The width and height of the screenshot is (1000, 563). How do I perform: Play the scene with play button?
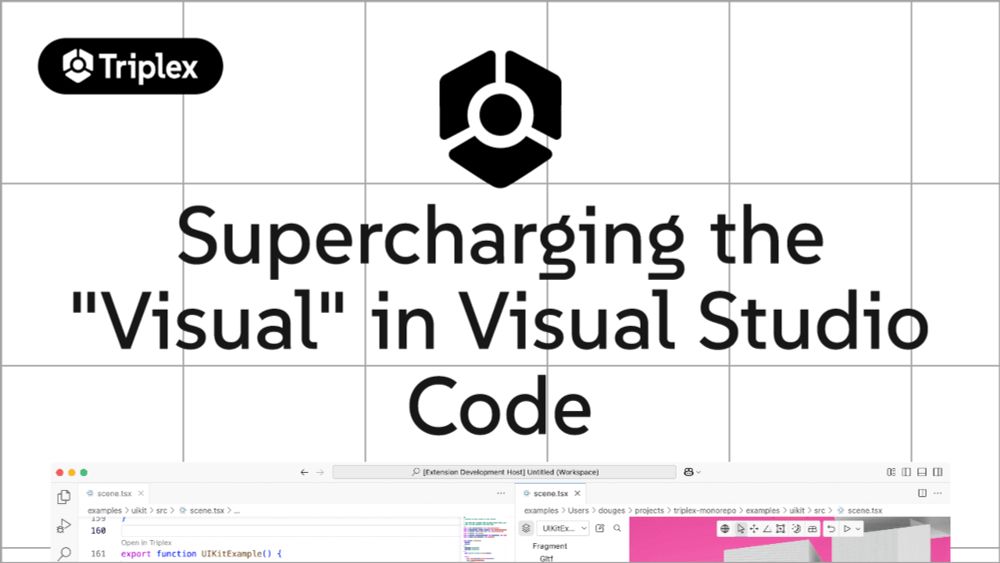click(x=847, y=529)
